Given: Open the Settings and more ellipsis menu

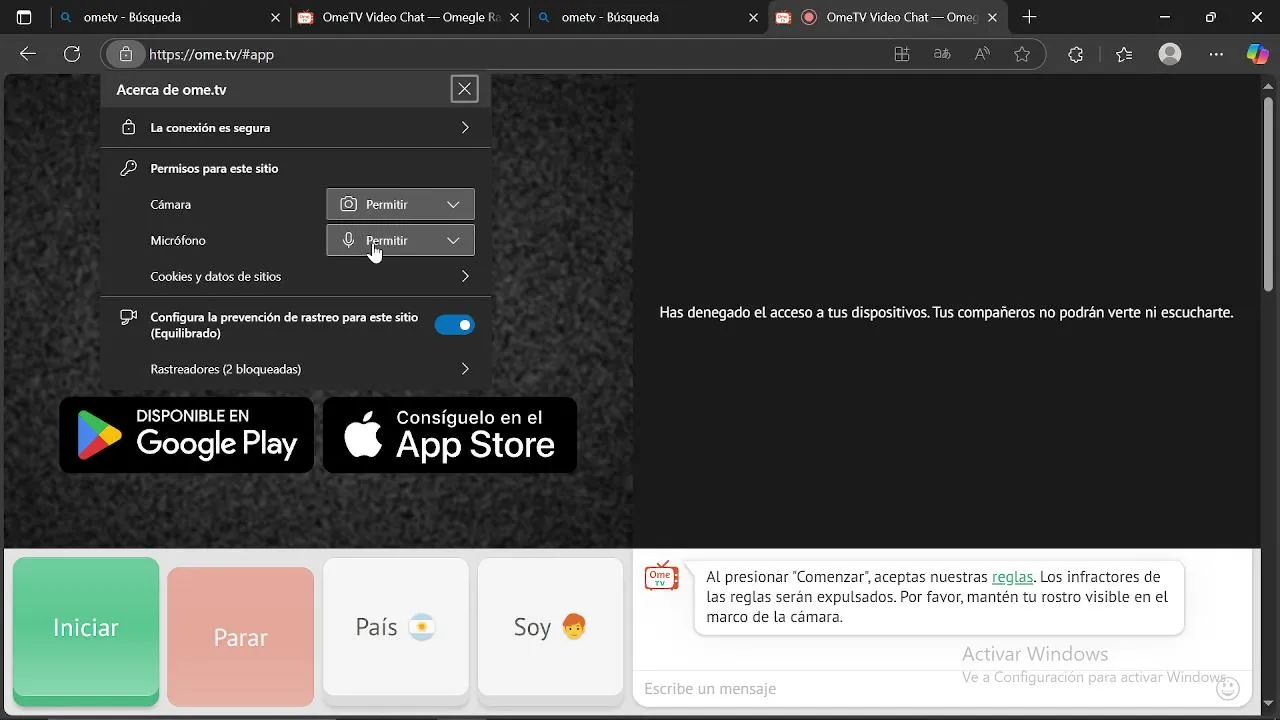Looking at the screenshot, I should (1216, 55).
